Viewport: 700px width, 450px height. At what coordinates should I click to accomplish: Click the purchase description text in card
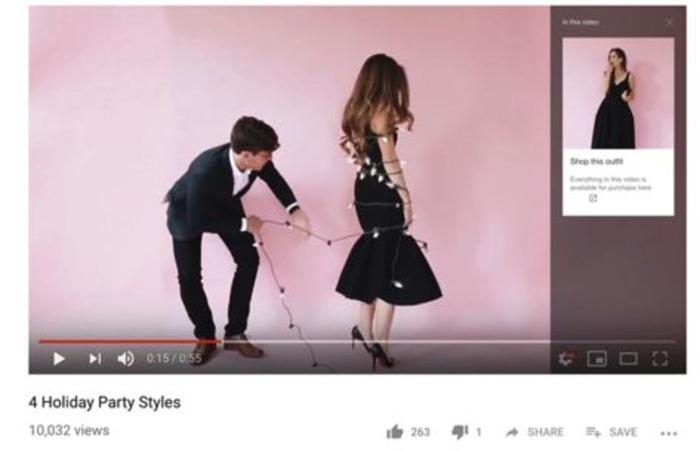[x=610, y=183]
